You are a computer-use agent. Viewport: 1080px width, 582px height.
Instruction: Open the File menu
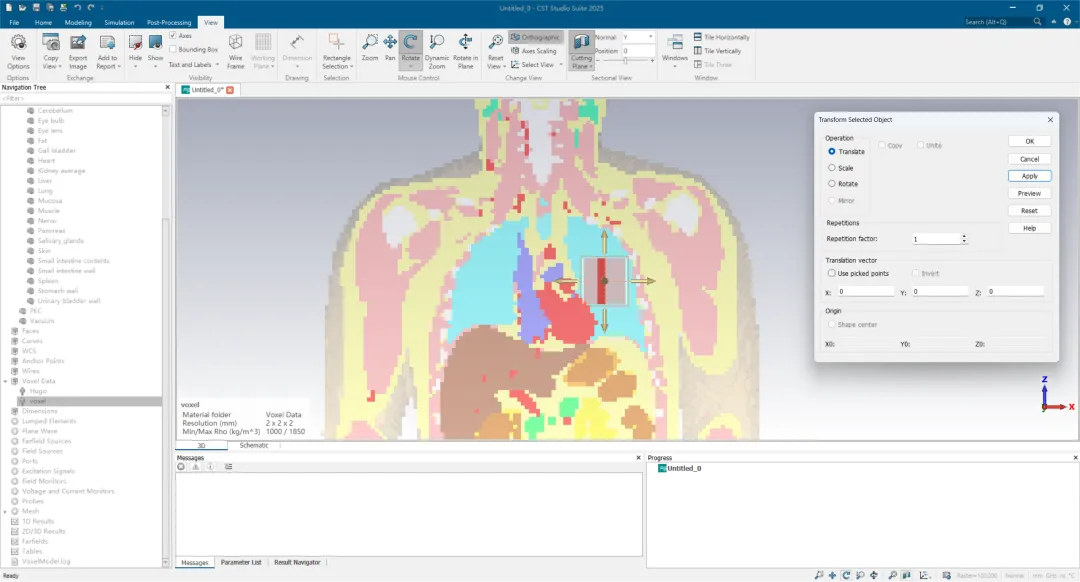tap(14, 22)
